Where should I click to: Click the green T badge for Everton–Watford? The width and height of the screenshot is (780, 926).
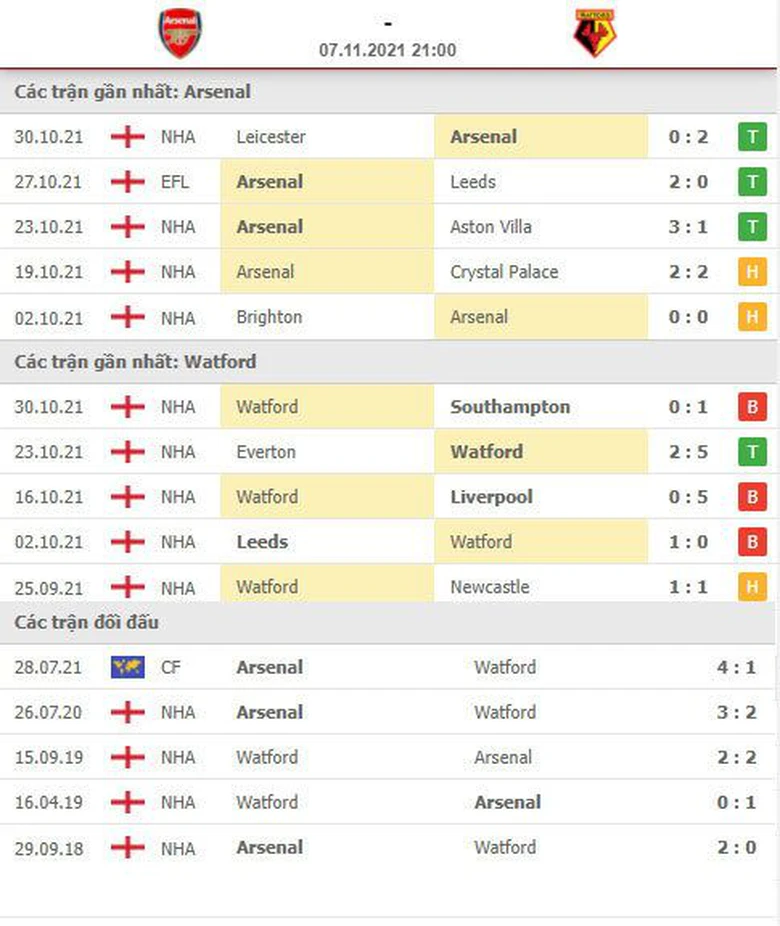[752, 452]
